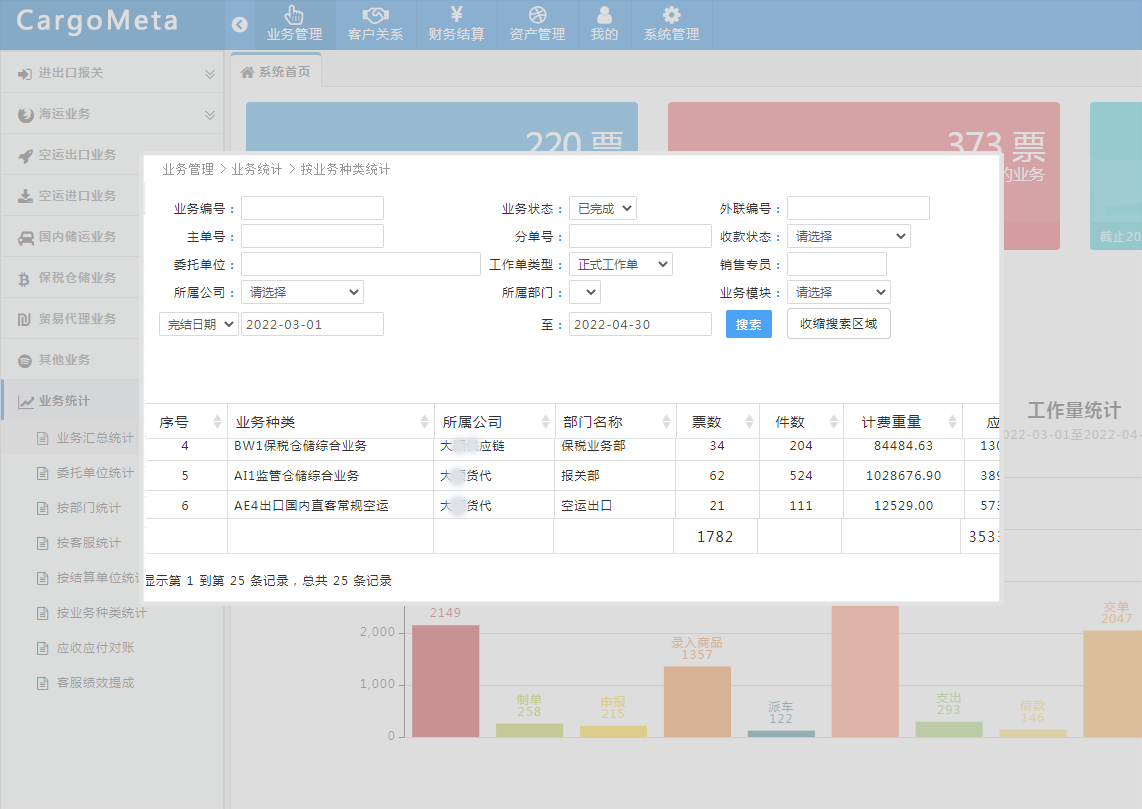Focus the 业务编号 input field
1142x809 pixels.
click(312, 208)
